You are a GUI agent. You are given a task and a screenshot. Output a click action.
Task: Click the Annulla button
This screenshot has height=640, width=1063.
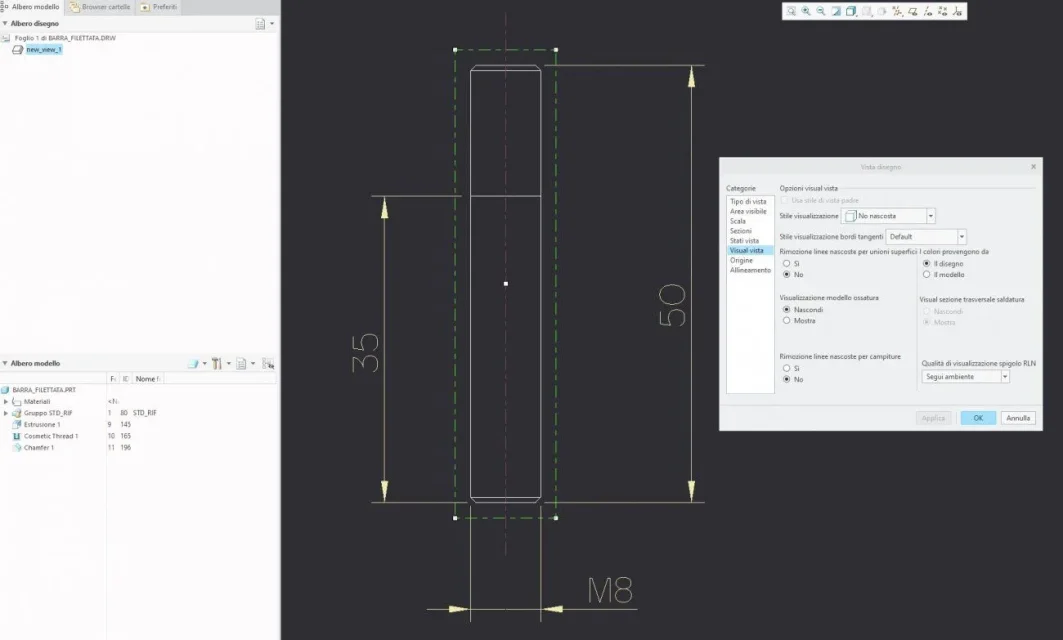pyautogui.click(x=1017, y=418)
